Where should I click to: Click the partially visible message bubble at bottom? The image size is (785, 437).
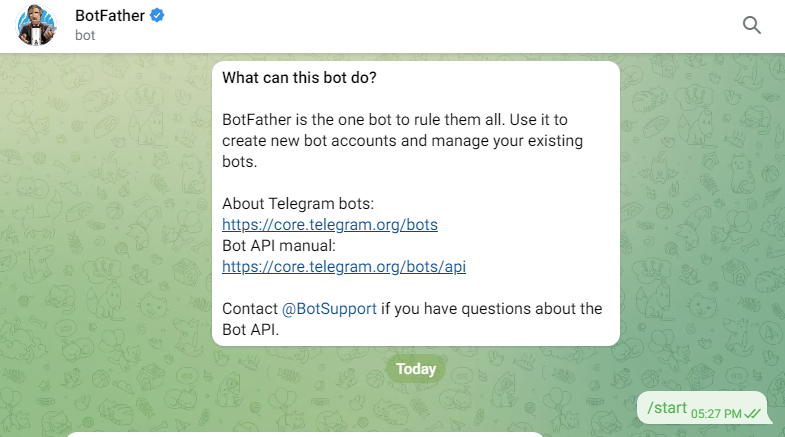305,434
